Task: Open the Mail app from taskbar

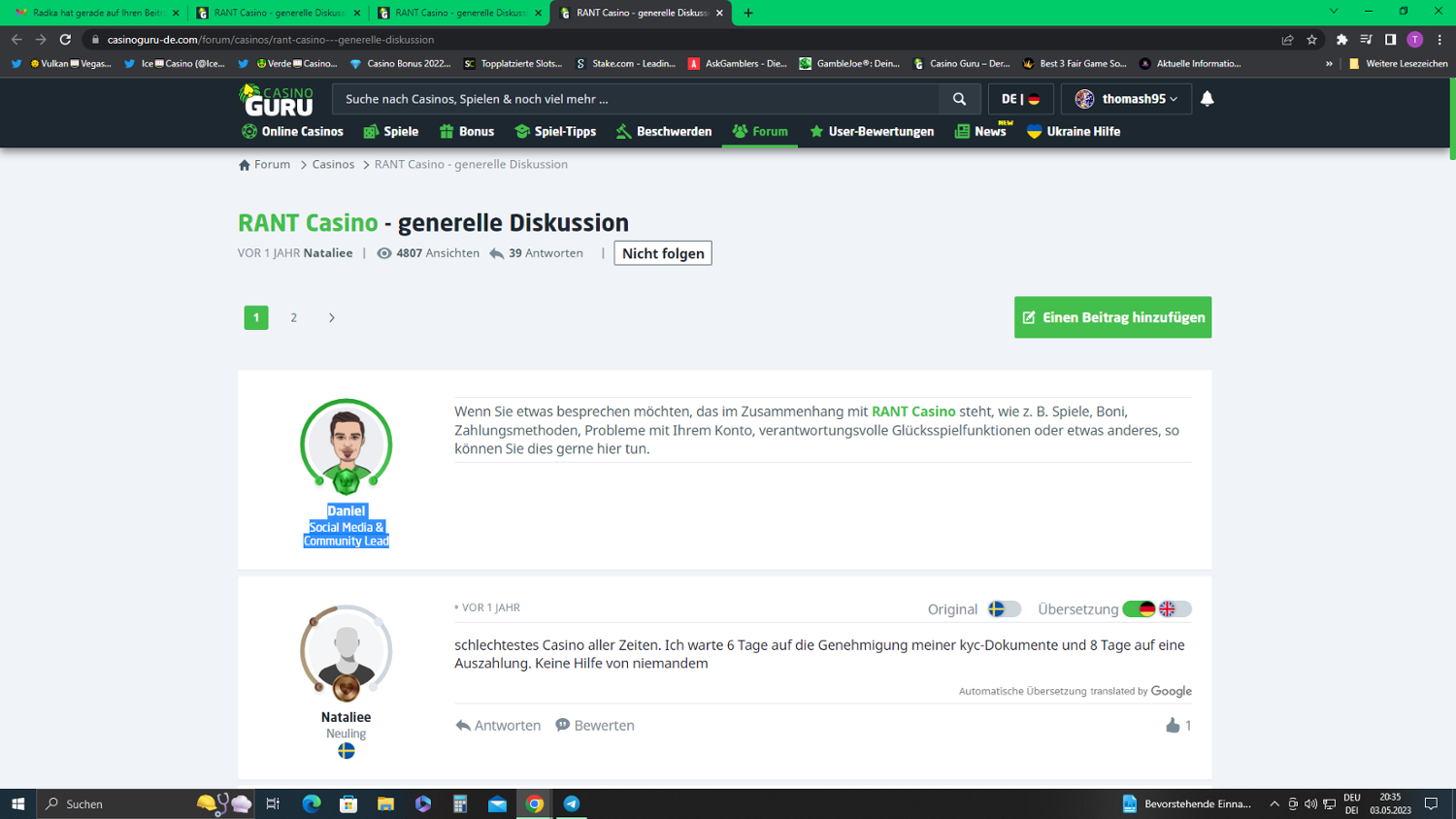Action: [497, 803]
